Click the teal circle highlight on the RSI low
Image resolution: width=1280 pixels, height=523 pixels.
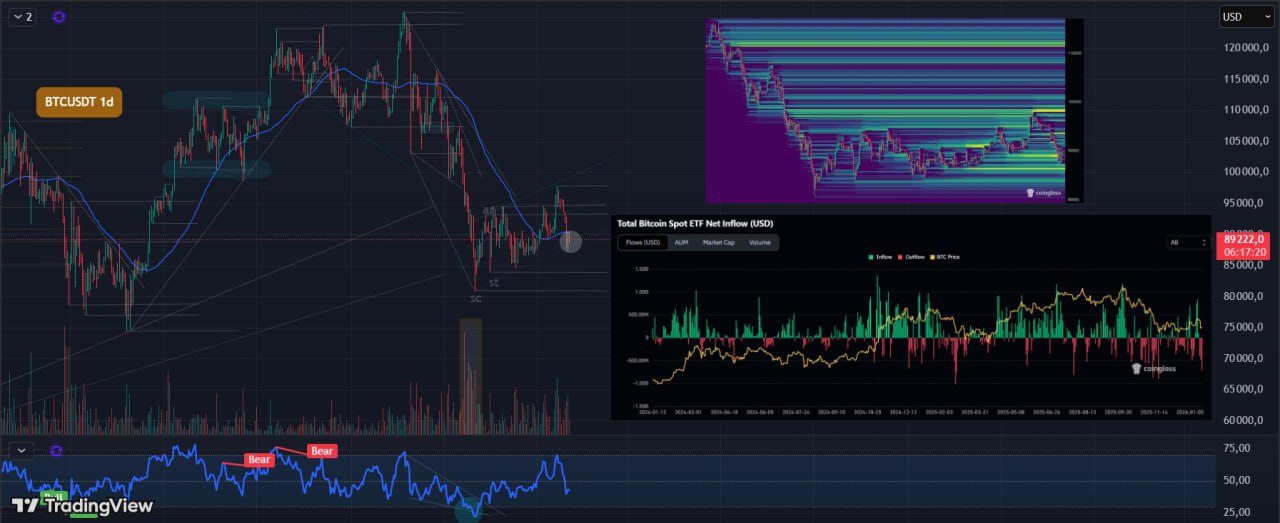[469, 511]
